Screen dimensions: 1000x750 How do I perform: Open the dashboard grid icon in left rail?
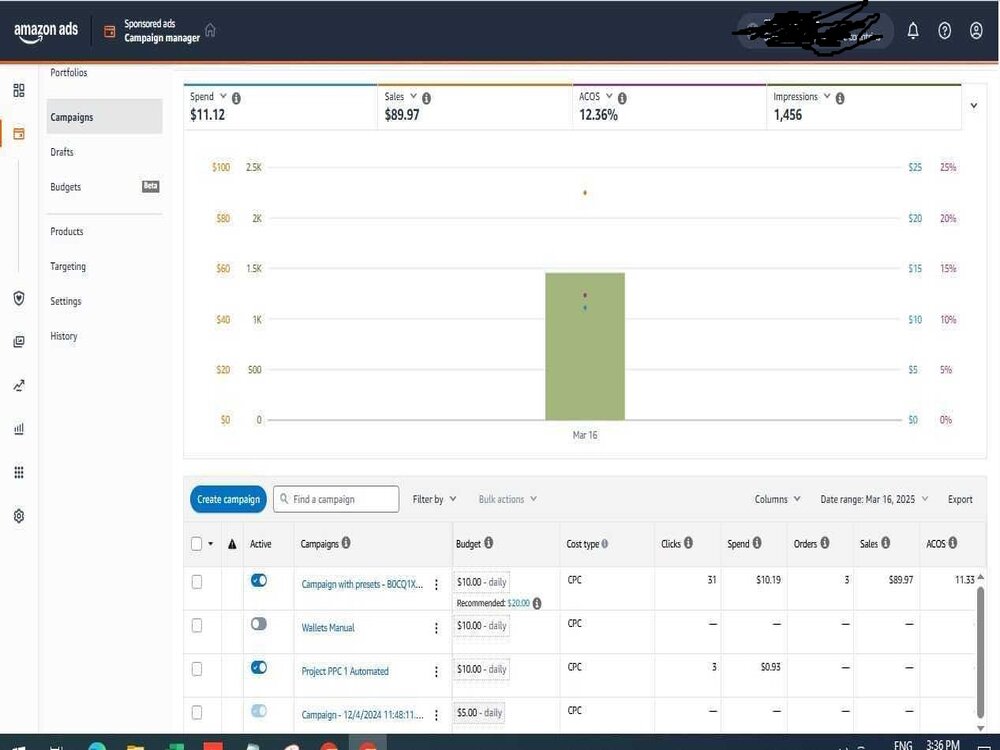(19, 91)
